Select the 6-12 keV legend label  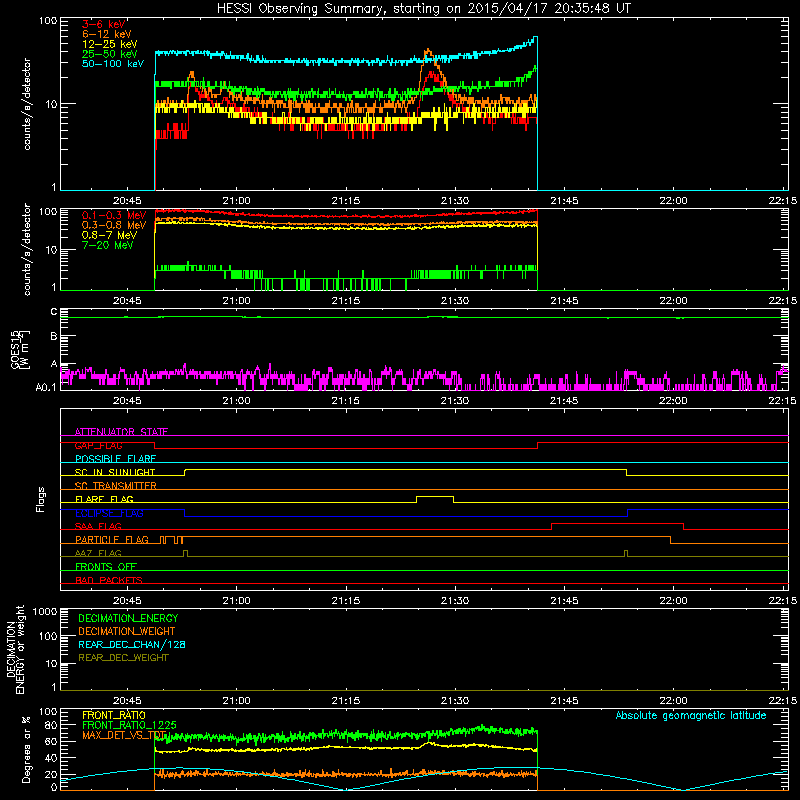coord(107,34)
